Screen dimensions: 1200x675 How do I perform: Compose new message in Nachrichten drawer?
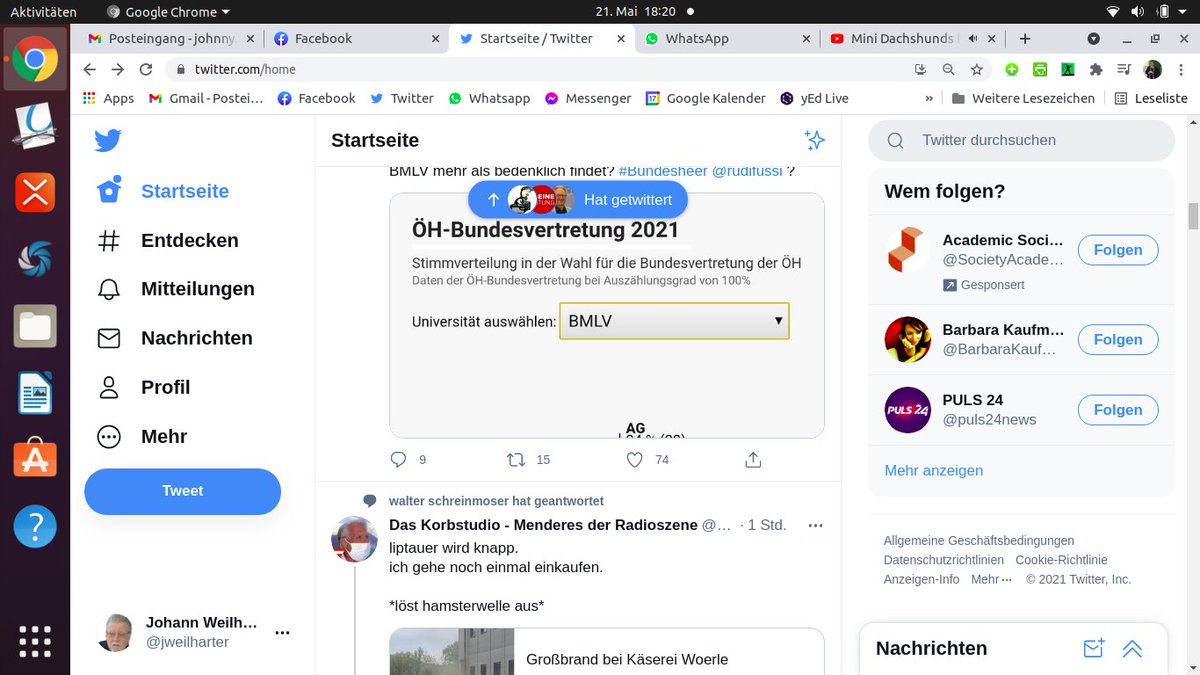point(1094,648)
